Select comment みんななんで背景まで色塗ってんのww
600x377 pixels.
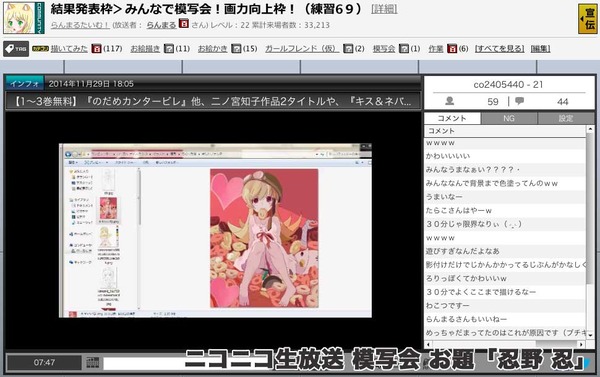click(505, 183)
